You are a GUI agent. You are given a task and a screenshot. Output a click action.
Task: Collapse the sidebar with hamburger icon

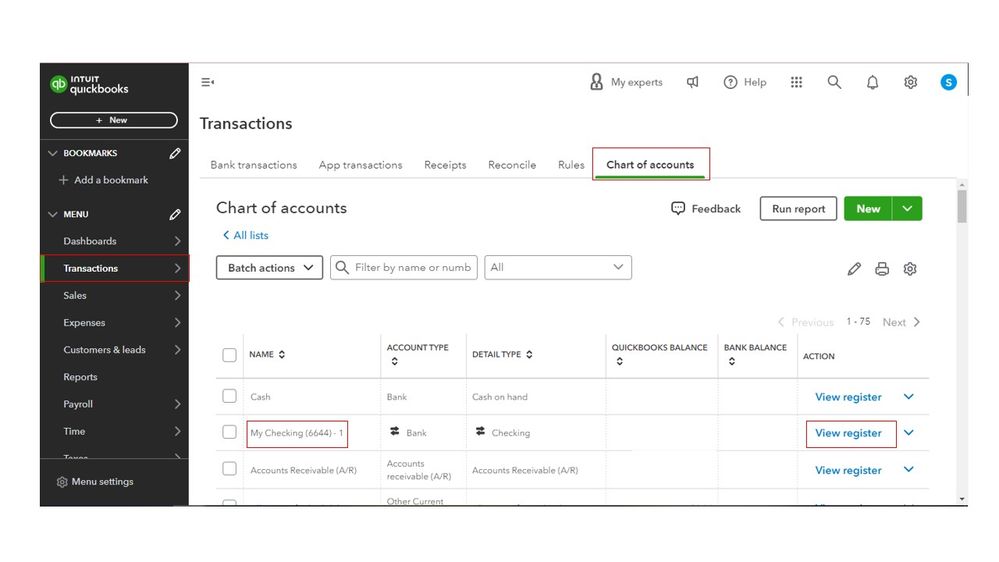click(x=208, y=82)
